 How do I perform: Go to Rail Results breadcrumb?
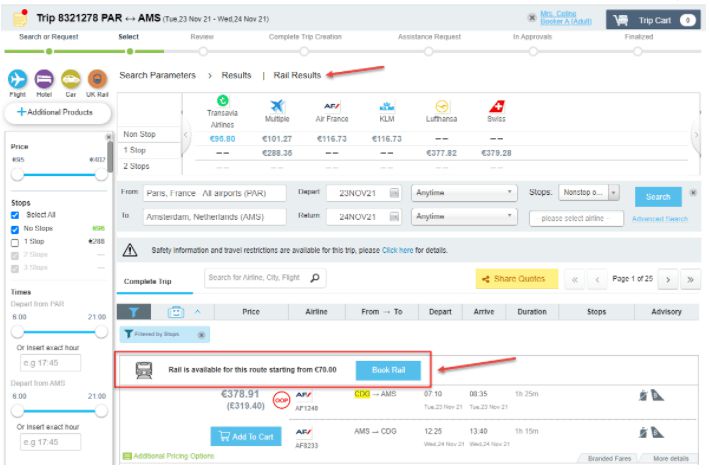click(x=297, y=75)
